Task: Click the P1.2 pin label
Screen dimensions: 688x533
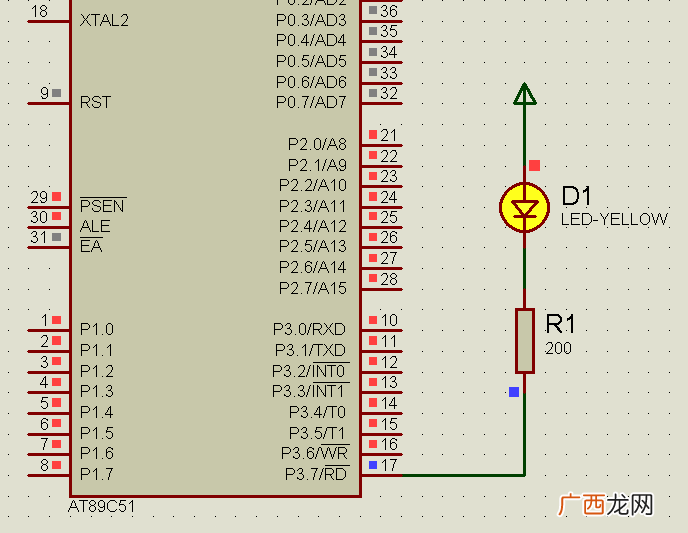Action: (x=97, y=371)
